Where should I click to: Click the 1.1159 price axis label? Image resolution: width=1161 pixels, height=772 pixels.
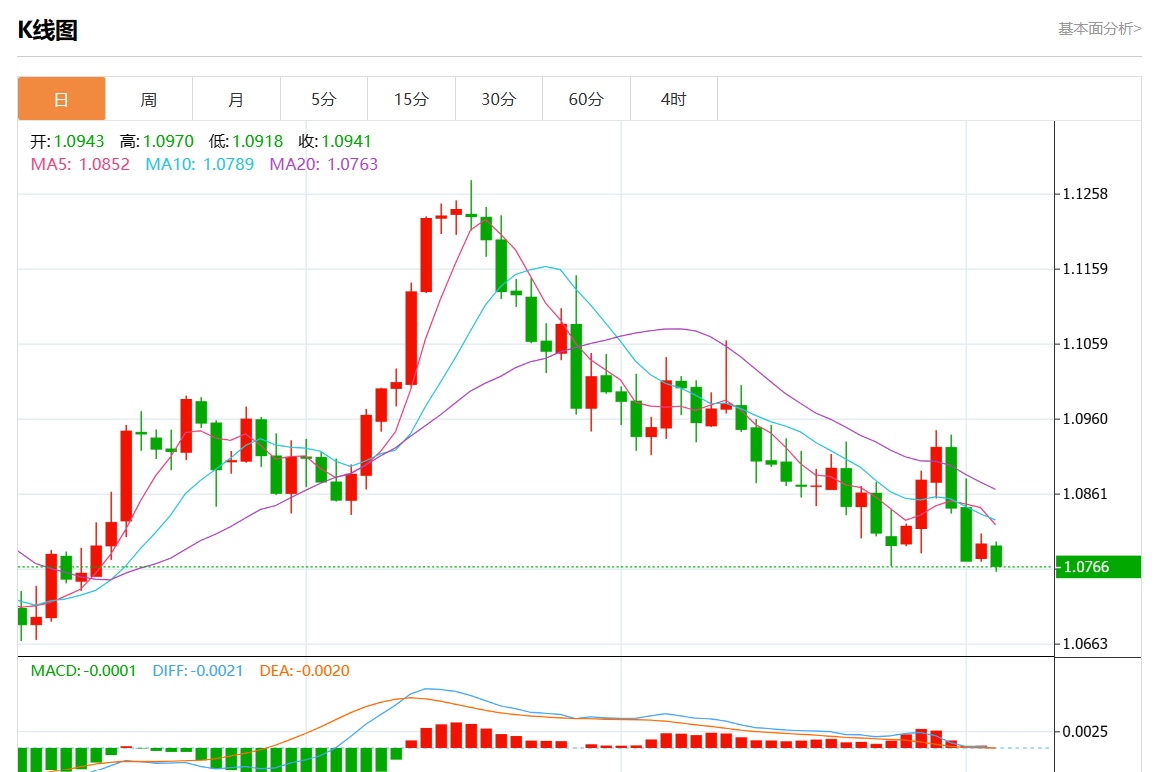click(x=1085, y=269)
